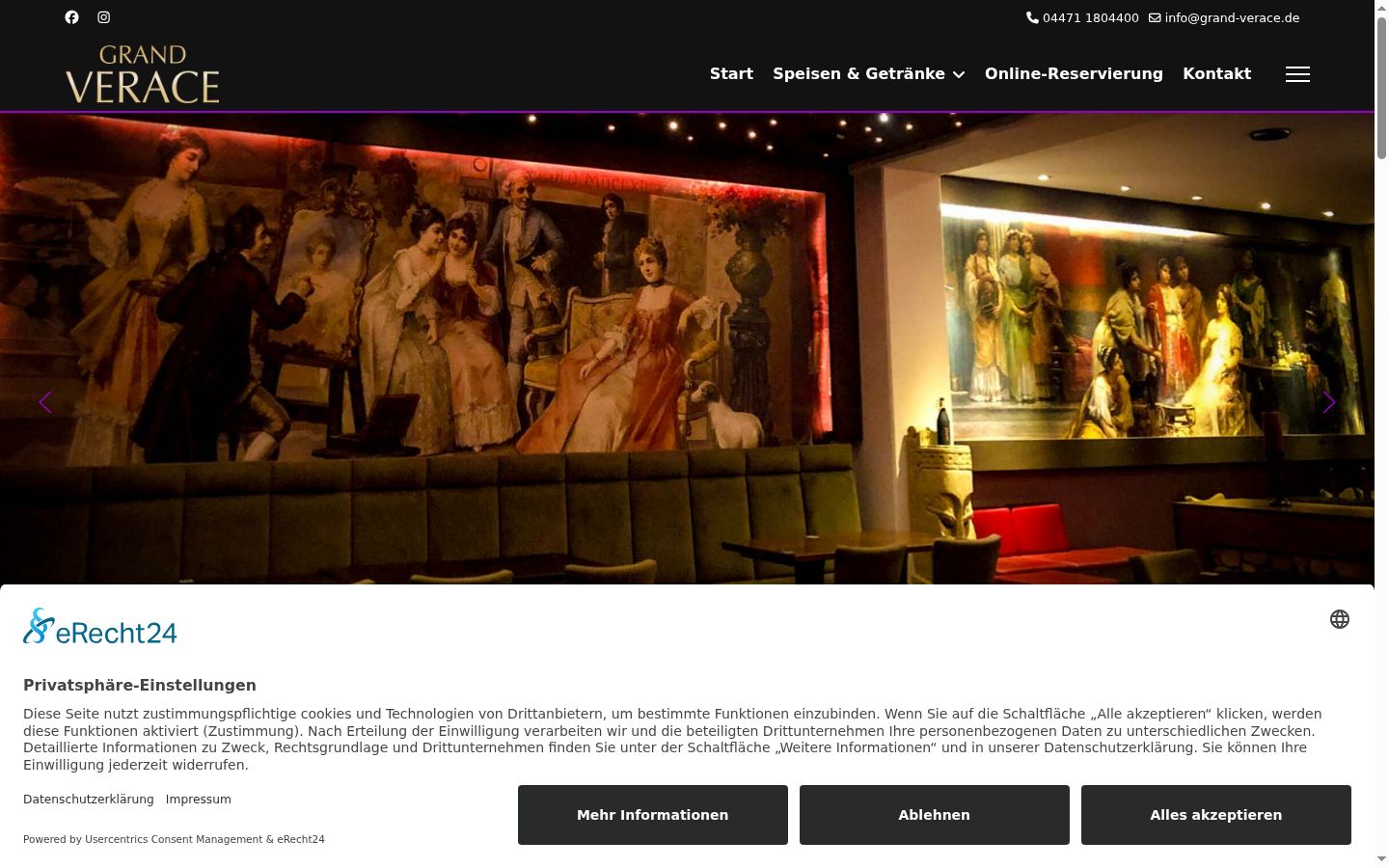The width and height of the screenshot is (1389, 868).
Task: Decline cookies with Ablehnen
Action: (x=935, y=815)
